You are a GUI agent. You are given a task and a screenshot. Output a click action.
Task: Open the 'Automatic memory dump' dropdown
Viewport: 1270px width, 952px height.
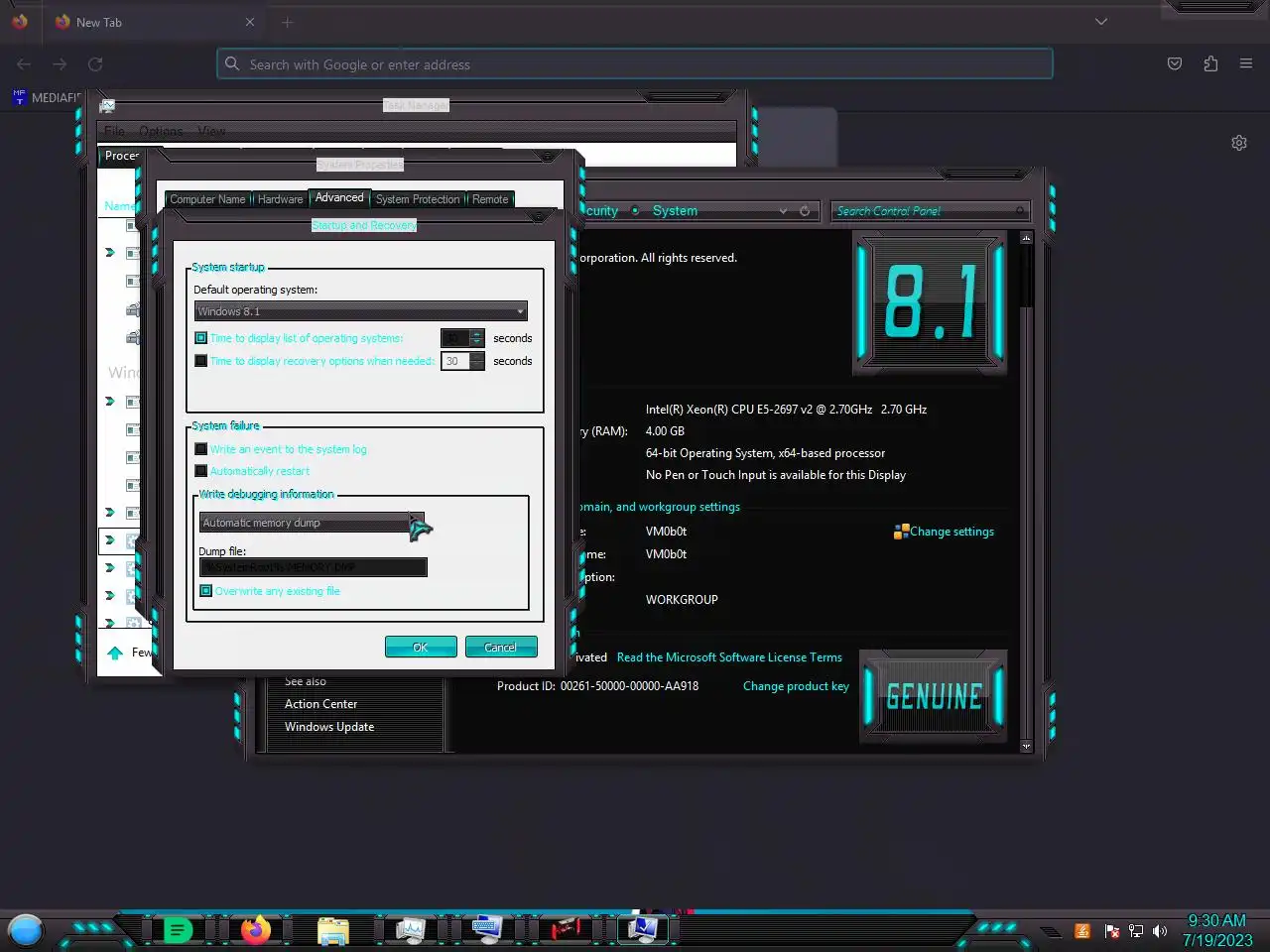tap(312, 523)
